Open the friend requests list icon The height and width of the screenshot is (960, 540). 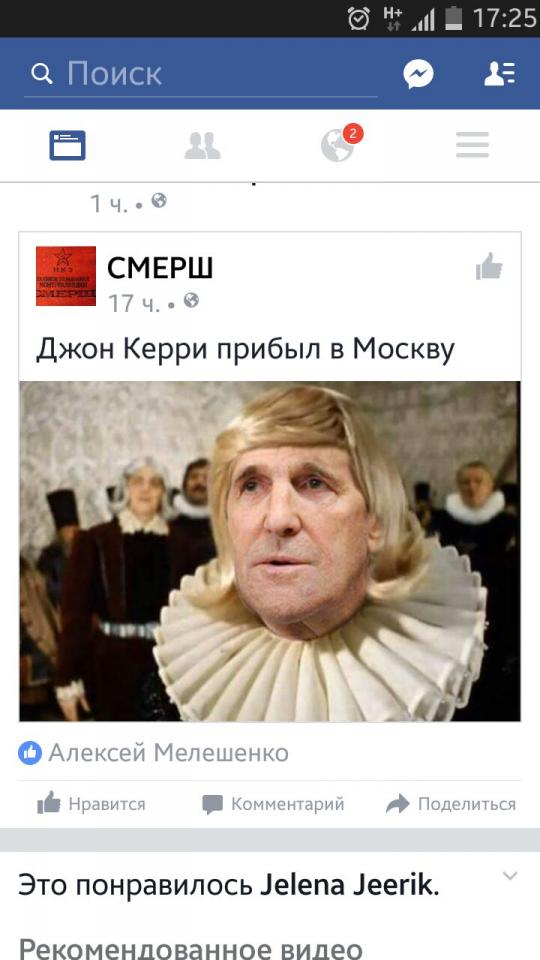coord(500,74)
